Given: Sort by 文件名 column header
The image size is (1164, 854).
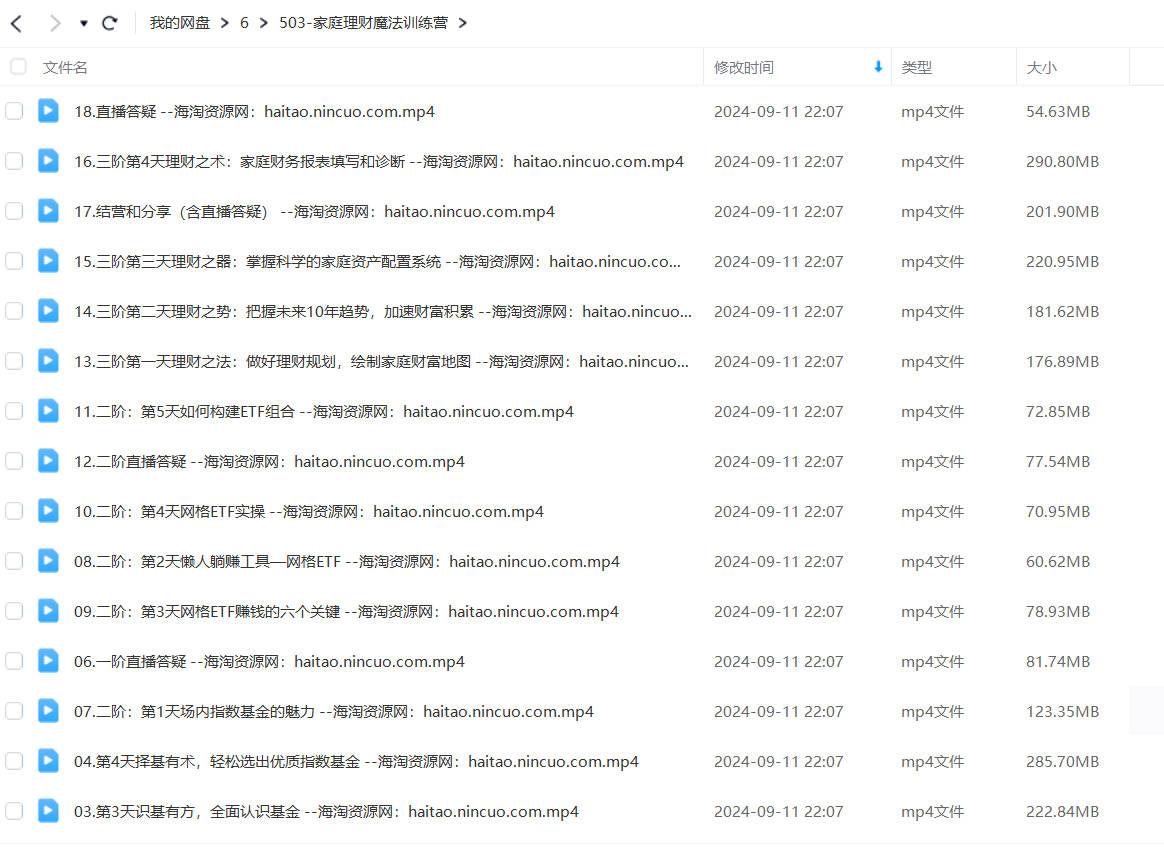Looking at the screenshot, I should coord(65,68).
